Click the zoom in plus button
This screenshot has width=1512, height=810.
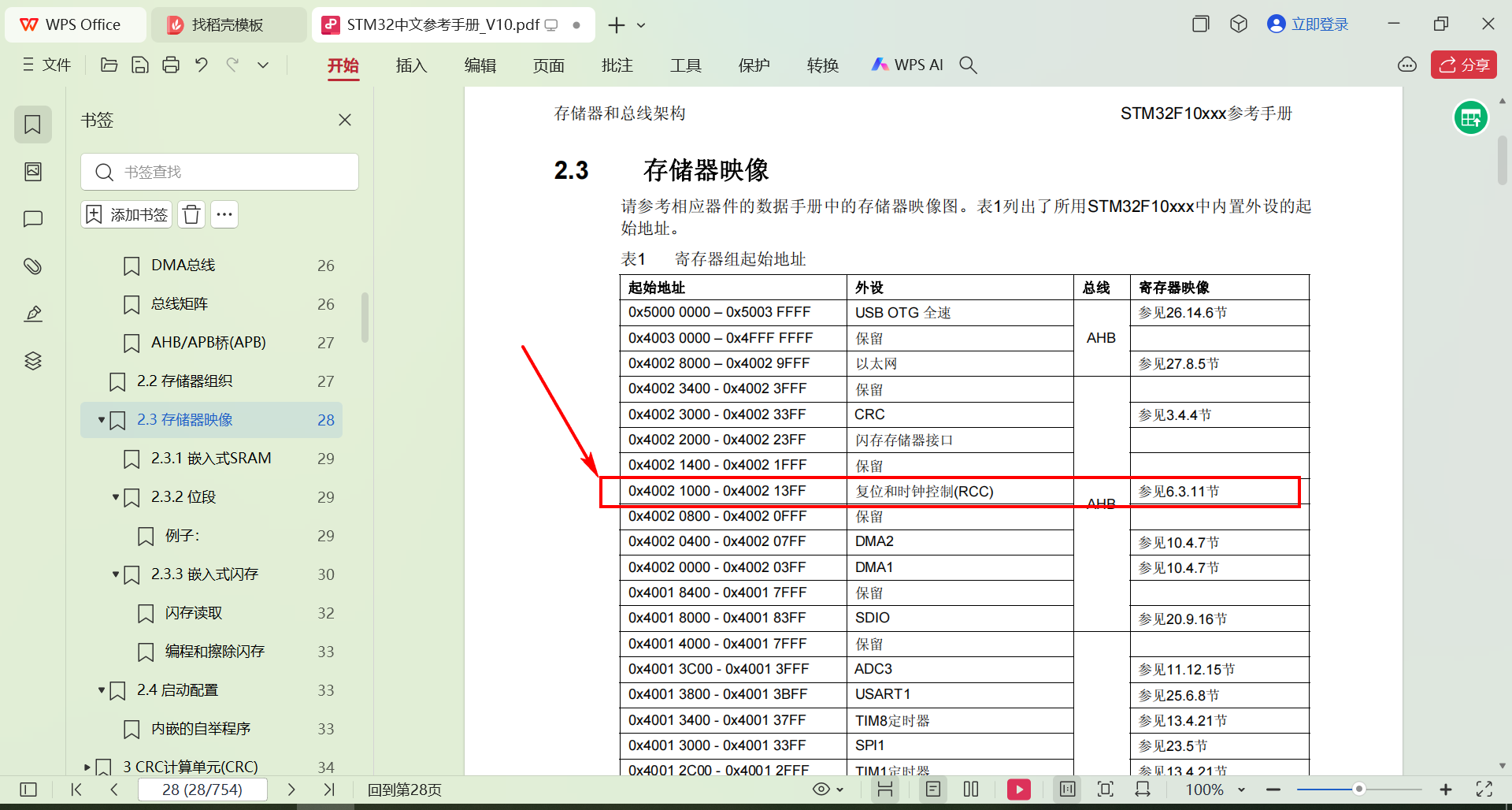click(1446, 789)
